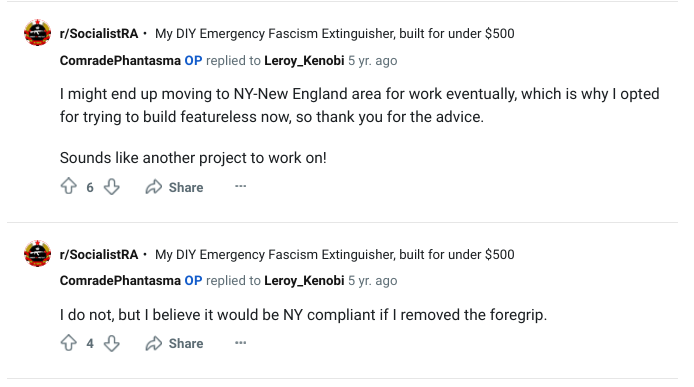
Task: Open the Fascism Extinguisher post from second comment
Action: pyautogui.click(x=335, y=255)
